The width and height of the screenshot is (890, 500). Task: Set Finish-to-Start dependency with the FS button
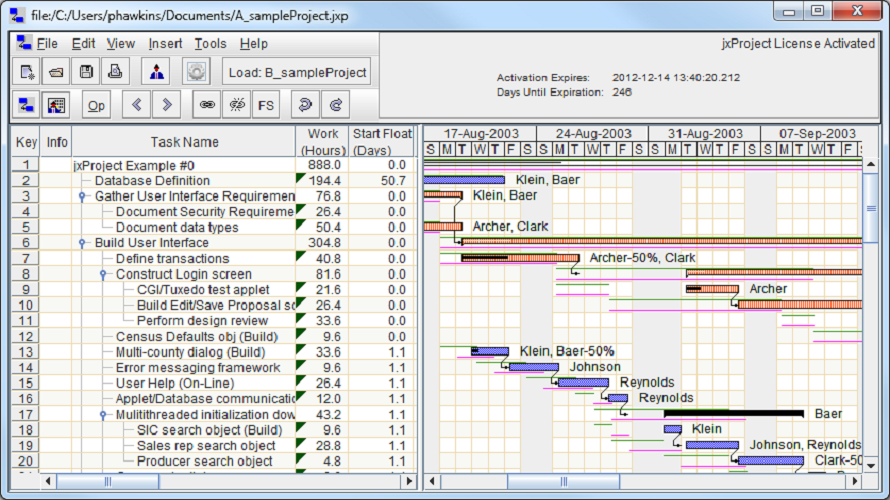pyautogui.click(x=266, y=105)
